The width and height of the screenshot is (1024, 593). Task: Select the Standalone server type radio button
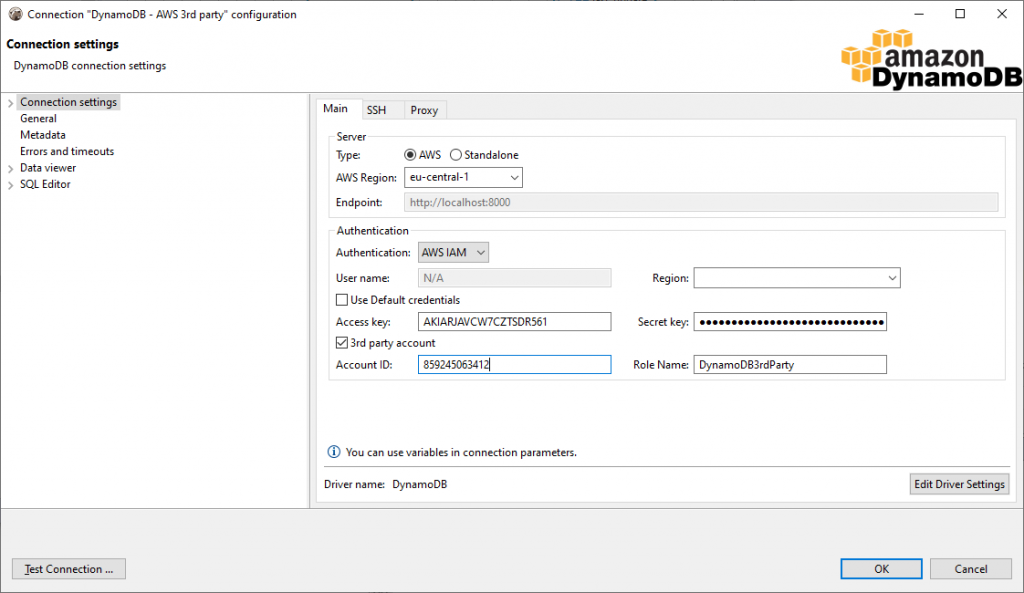click(x=456, y=155)
